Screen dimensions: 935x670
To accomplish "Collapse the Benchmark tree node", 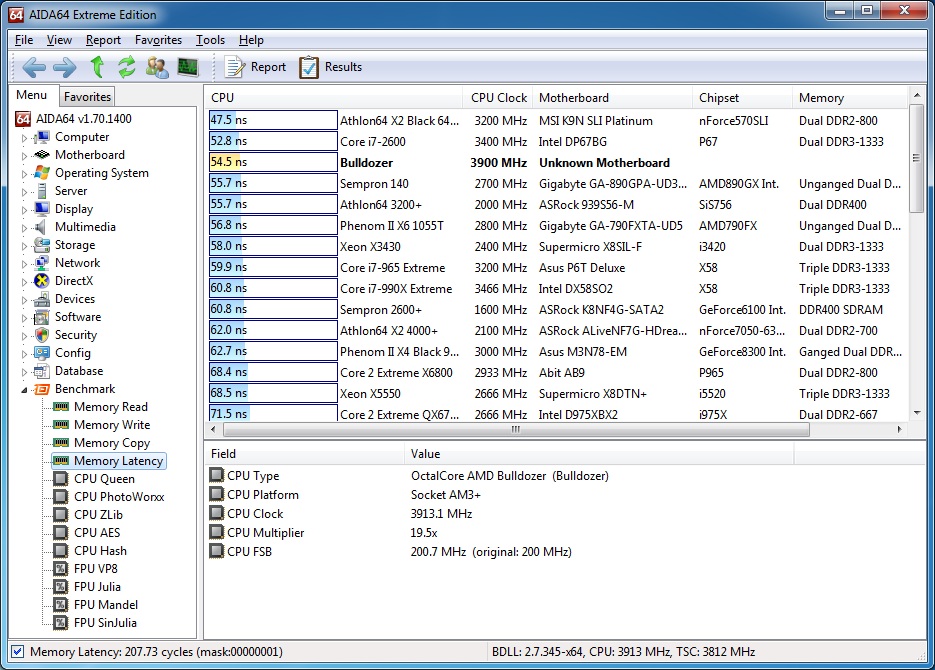I will click(x=24, y=390).
